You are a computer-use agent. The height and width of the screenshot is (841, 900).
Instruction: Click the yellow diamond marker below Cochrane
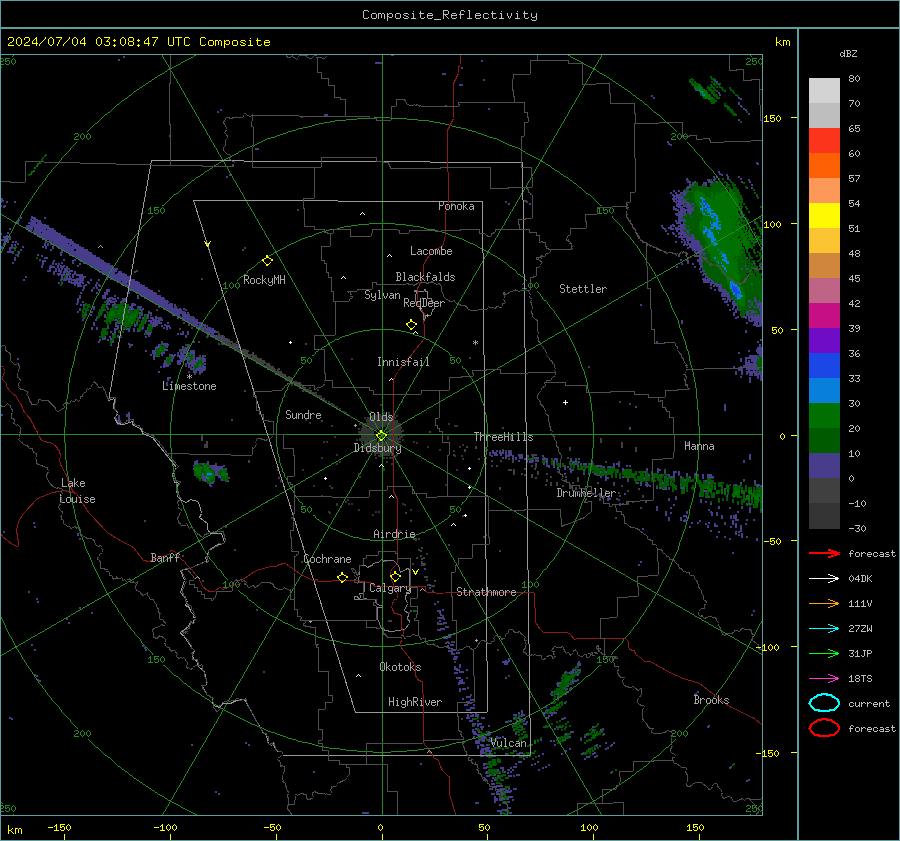coord(342,577)
